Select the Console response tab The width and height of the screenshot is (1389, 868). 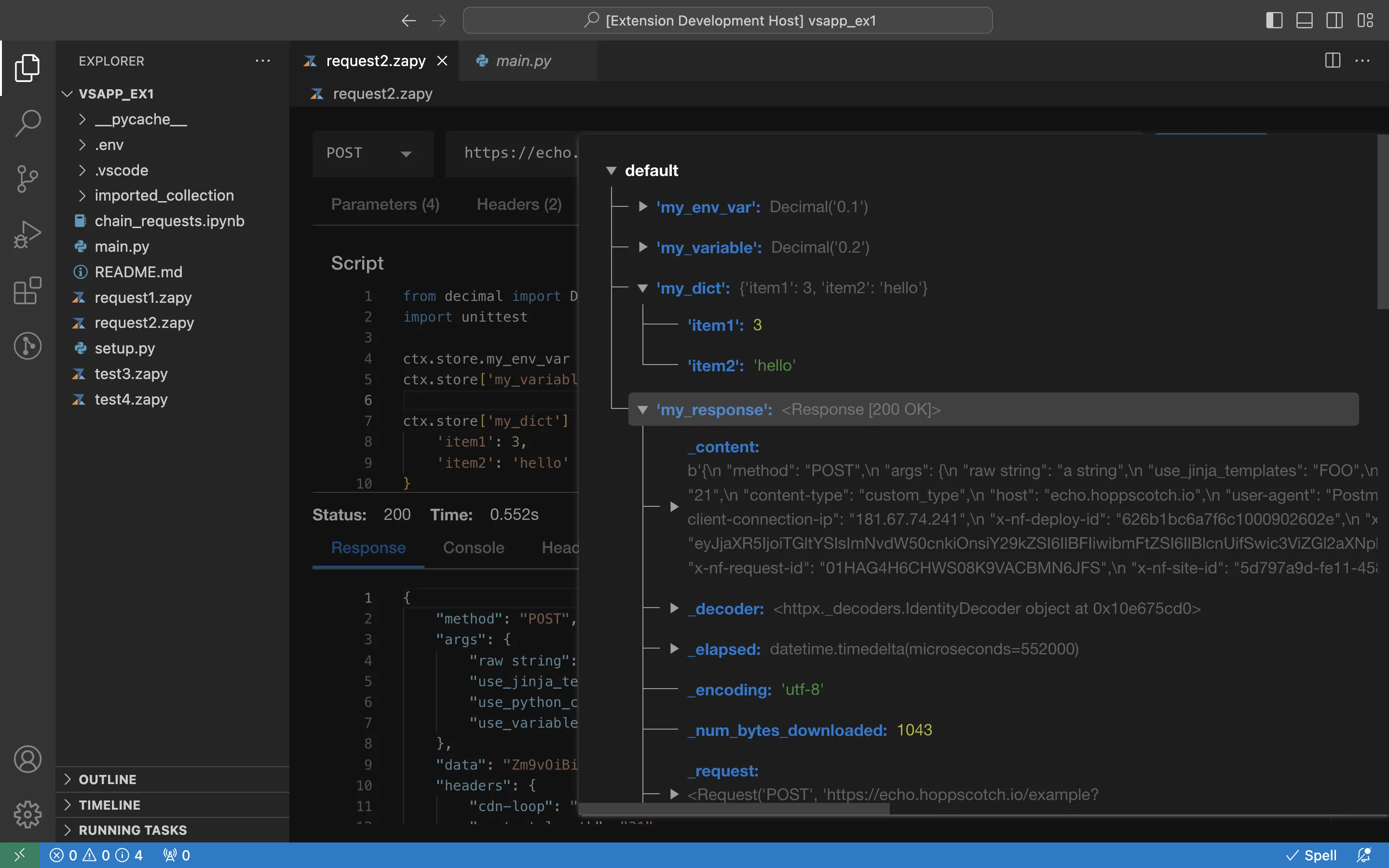(x=473, y=548)
